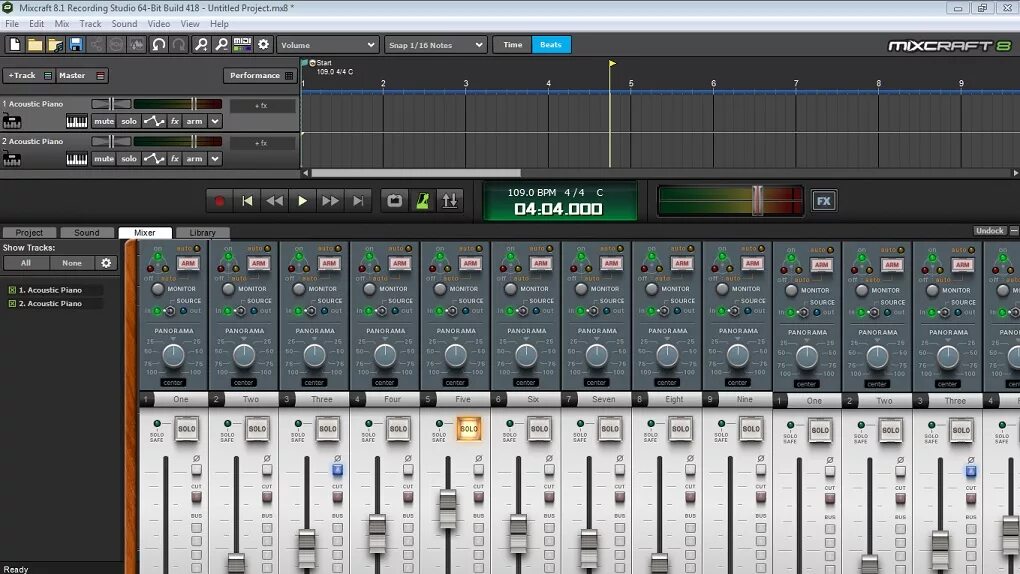Viewport: 1020px width, 574px height.
Task: Open the master FX button
Action: tap(824, 201)
